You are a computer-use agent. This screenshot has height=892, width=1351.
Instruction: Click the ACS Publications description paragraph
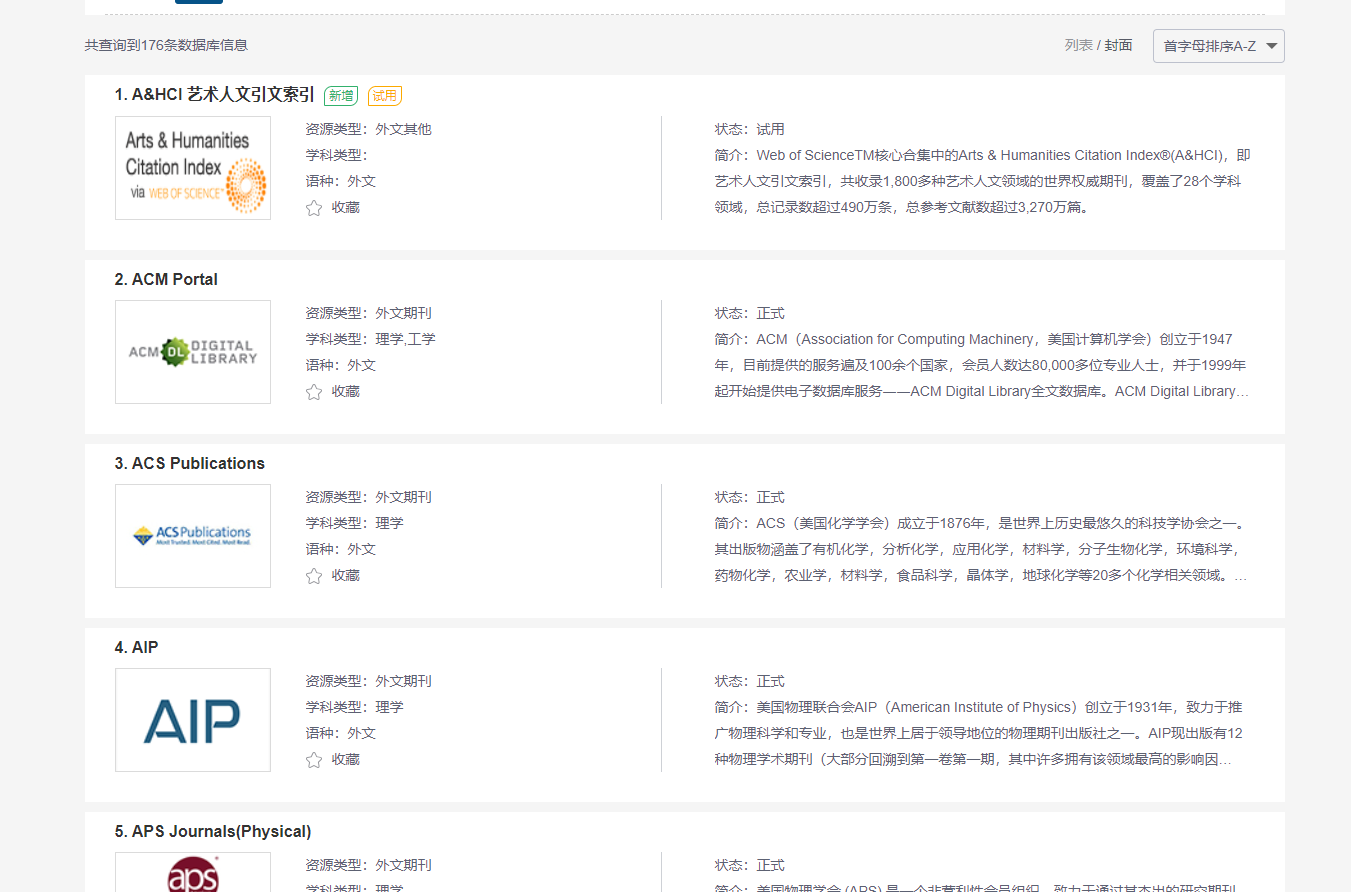pos(983,550)
